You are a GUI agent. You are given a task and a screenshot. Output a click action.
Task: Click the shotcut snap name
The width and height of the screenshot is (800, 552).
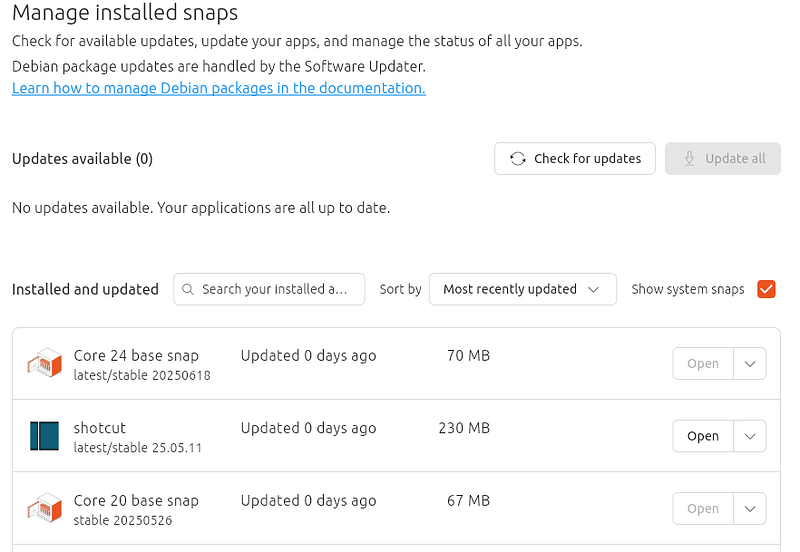tap(100, 428)
